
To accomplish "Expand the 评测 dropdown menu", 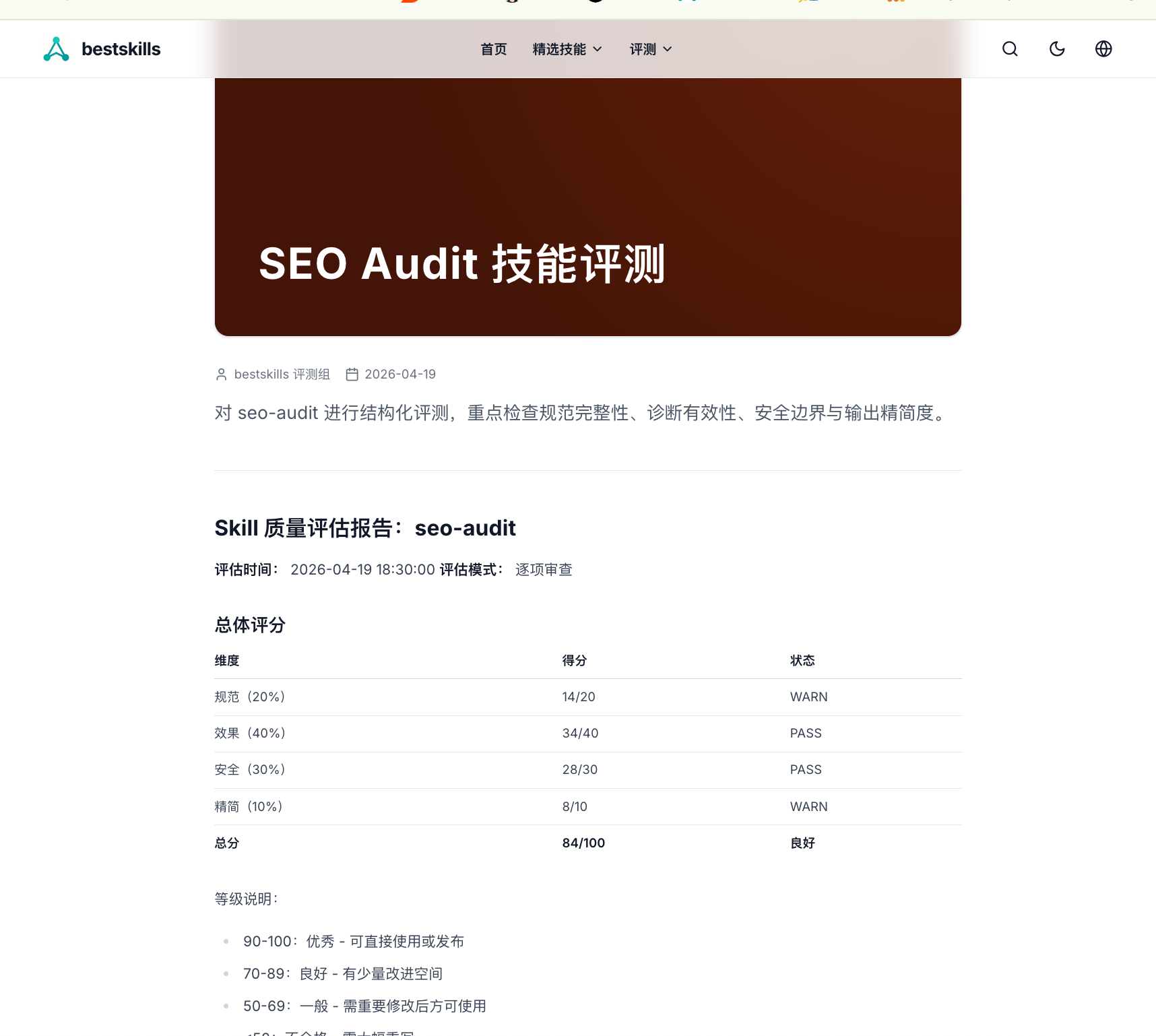I will pyautogui.click(x=651, y=49).
